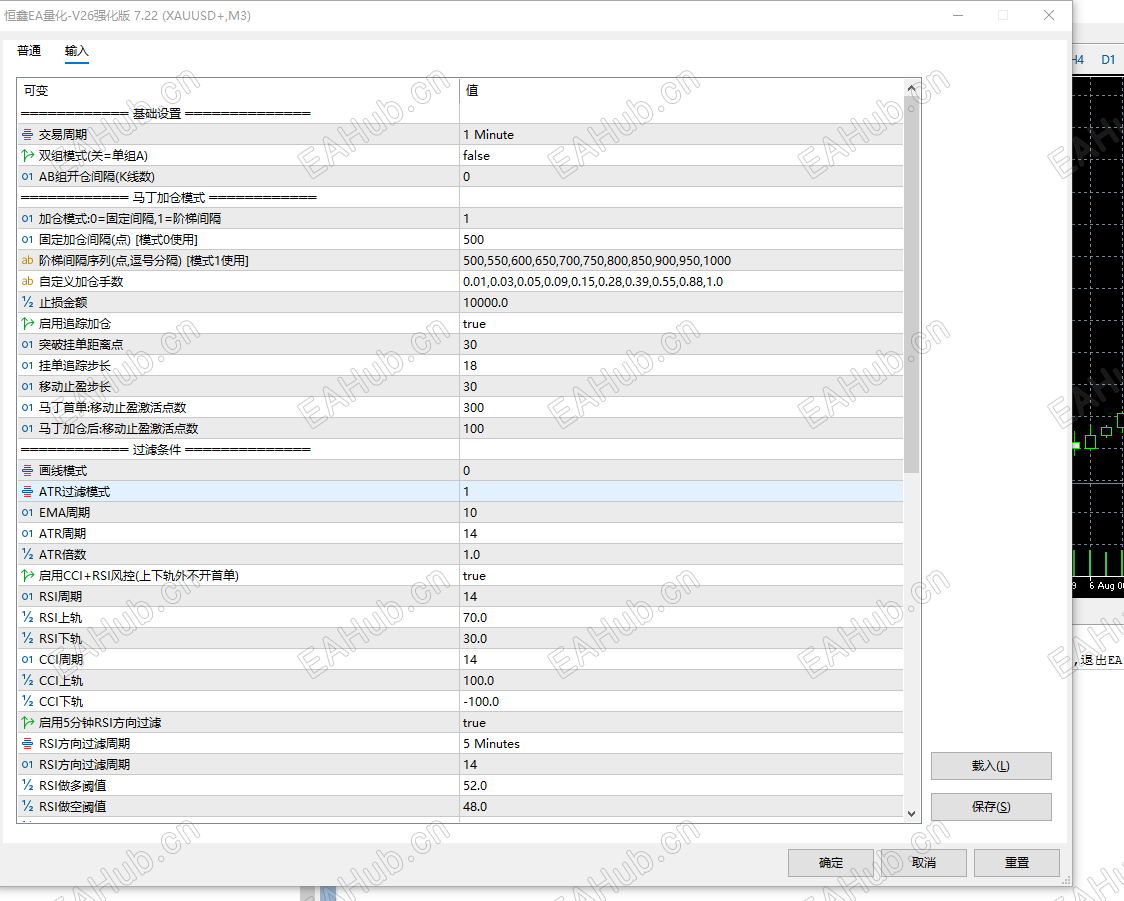This screenshot has width=1124, height=901.
Task: Click the boolean icon beside 启用5分钟RSI方向过滤
Action: point(27,723)
